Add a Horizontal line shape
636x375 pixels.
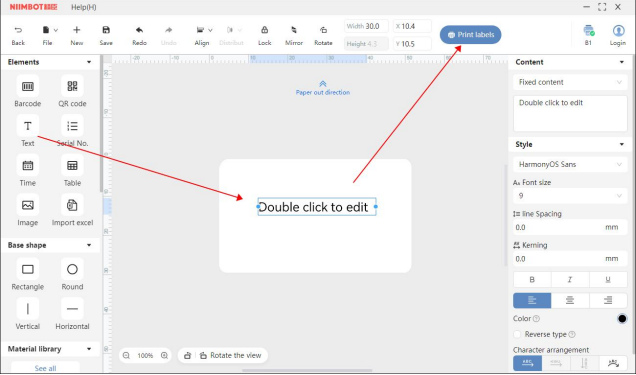72,309
